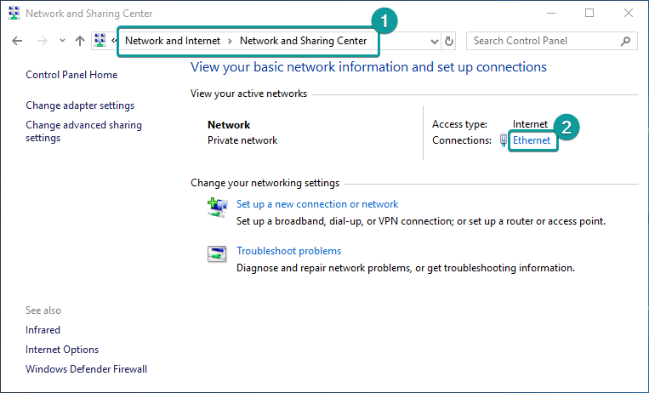Screen dimensions: 650x394
Task: Click the 'View your basic network information' title
Action: point(369,67)
